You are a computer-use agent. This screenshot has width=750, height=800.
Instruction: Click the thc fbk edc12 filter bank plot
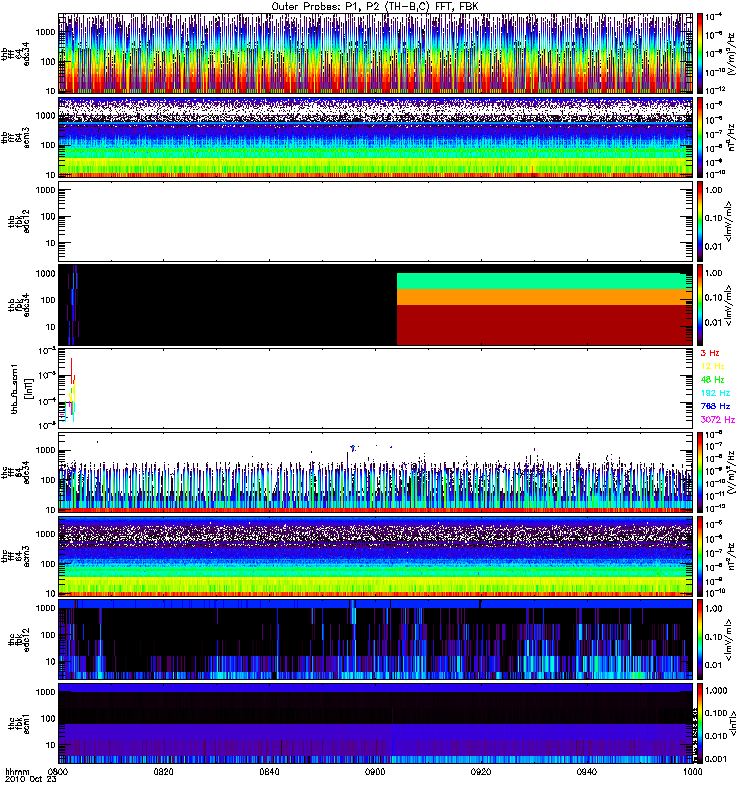[375, 640]
